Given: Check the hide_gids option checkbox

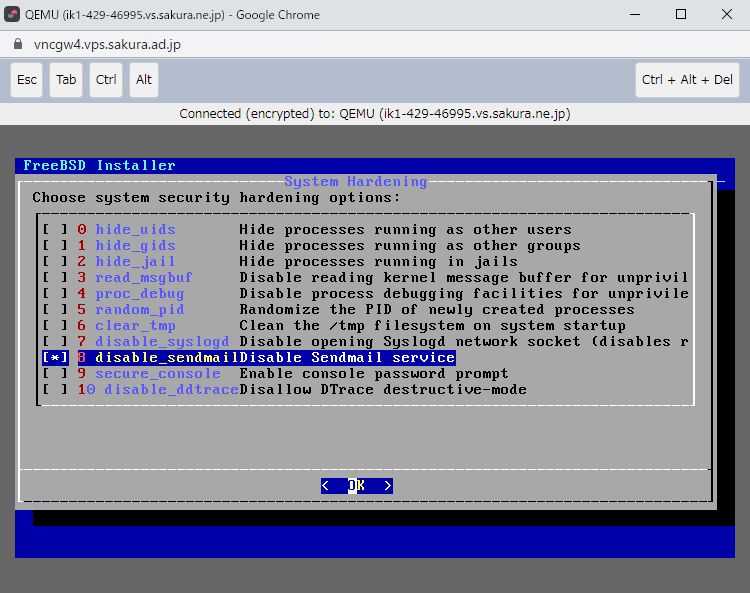Looking at the screenshot, I should point(55,246).
